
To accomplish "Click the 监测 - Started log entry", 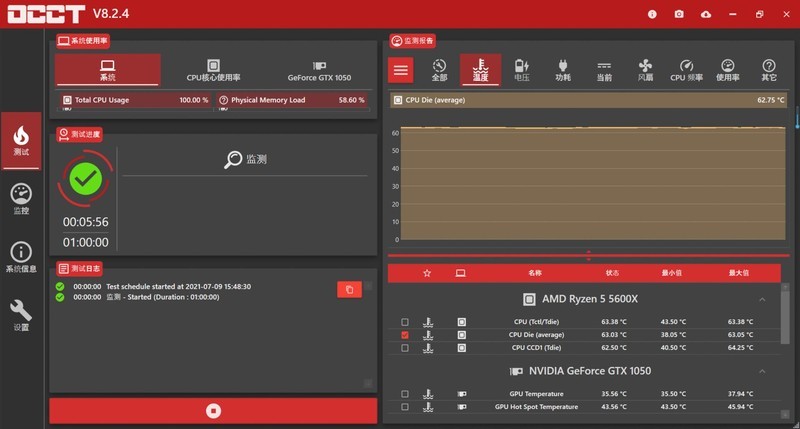I will pos(163,297).
